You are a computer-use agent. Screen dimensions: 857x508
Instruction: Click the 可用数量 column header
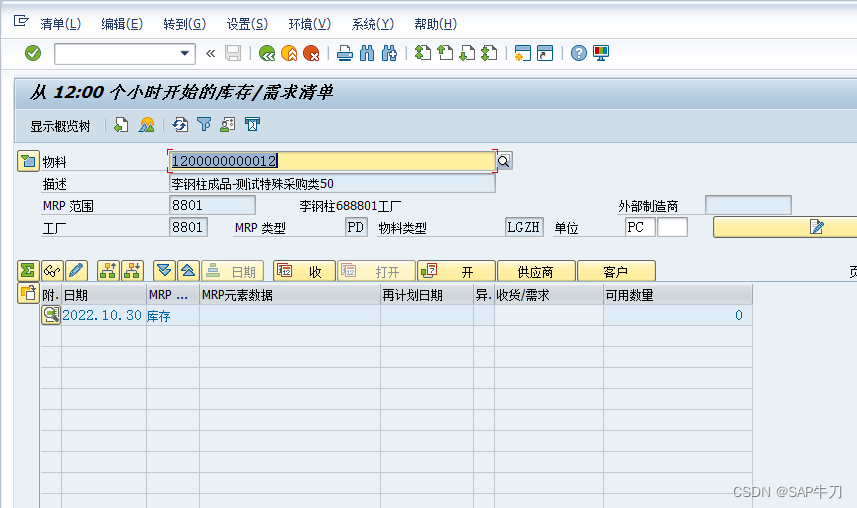677,295
